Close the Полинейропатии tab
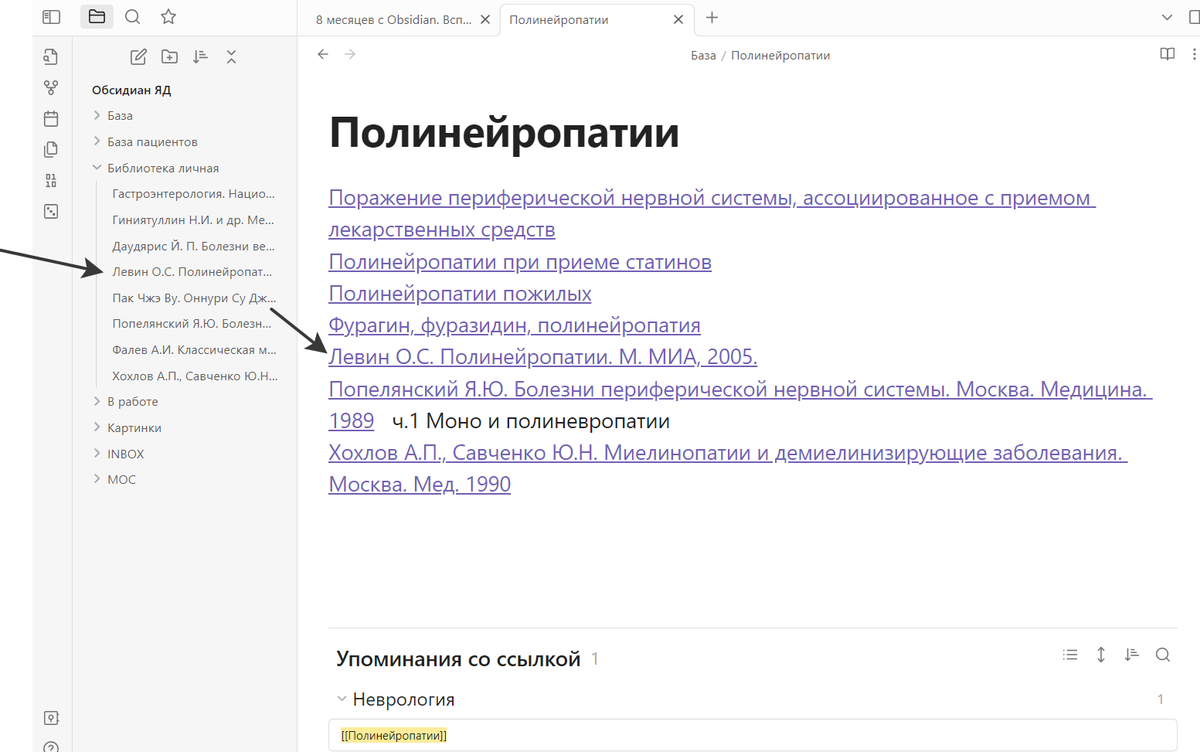This screenshot has width=1200, height=752. tap(679, 19)
